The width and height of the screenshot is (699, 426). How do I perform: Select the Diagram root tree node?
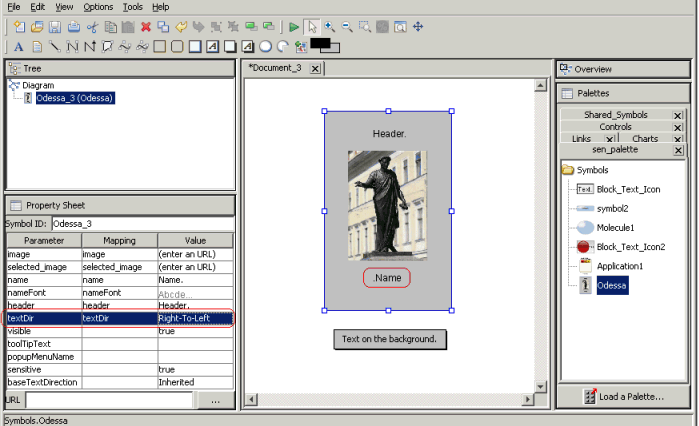coord(38,86)
